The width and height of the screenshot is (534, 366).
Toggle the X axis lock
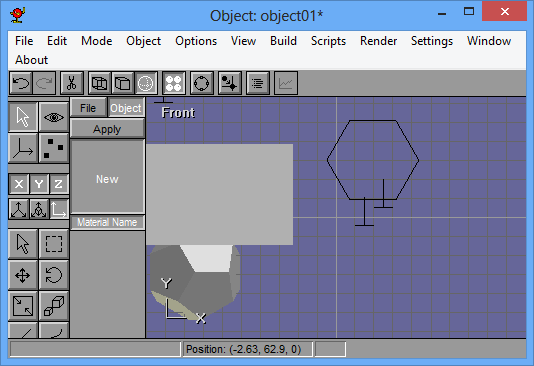(x=19, y=184)
